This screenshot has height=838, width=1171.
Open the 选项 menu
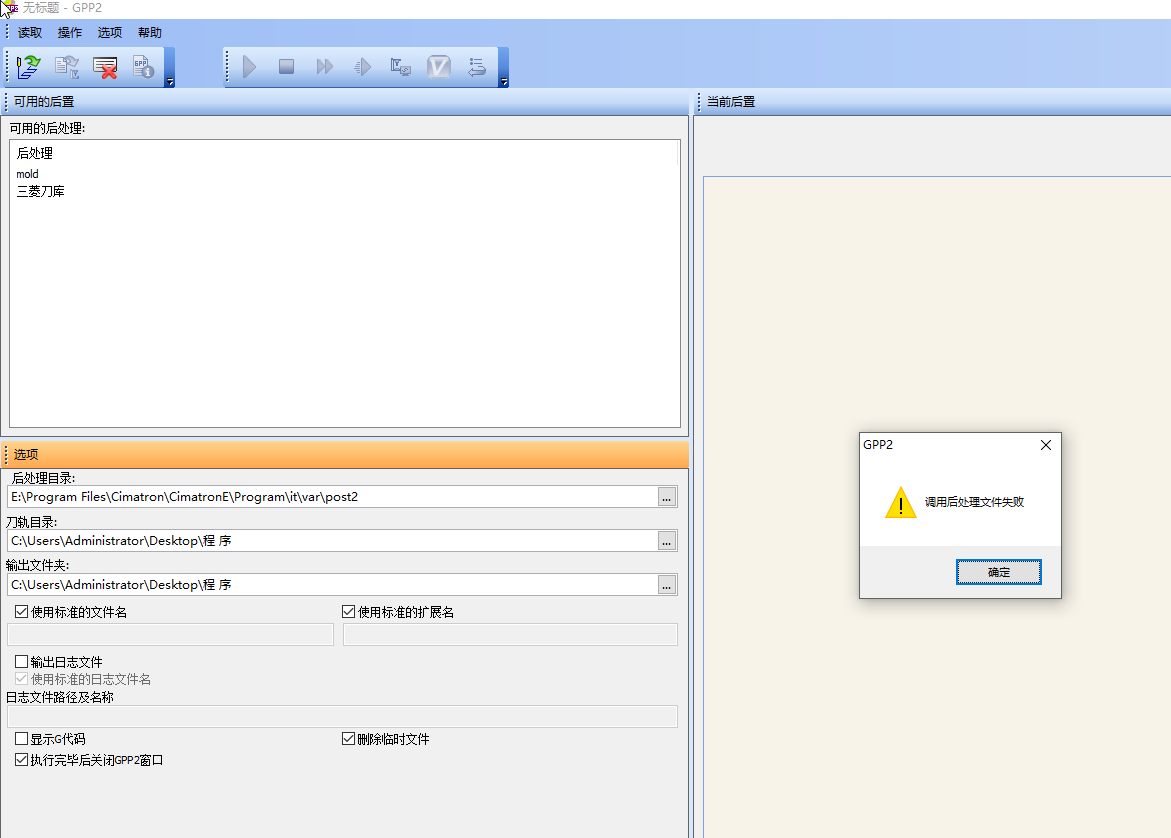[110, 32]
